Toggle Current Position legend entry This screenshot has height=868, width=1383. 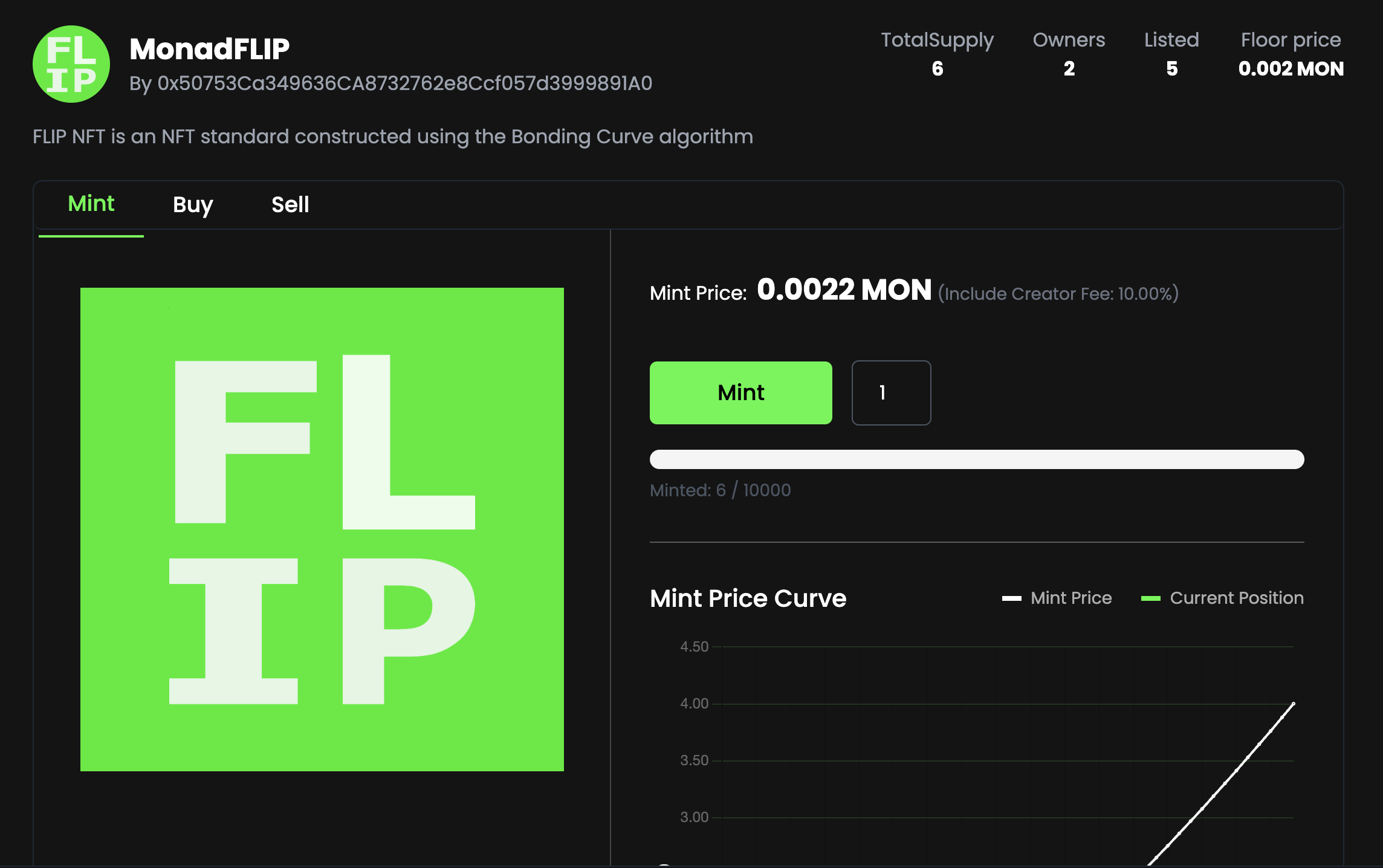1223,598
